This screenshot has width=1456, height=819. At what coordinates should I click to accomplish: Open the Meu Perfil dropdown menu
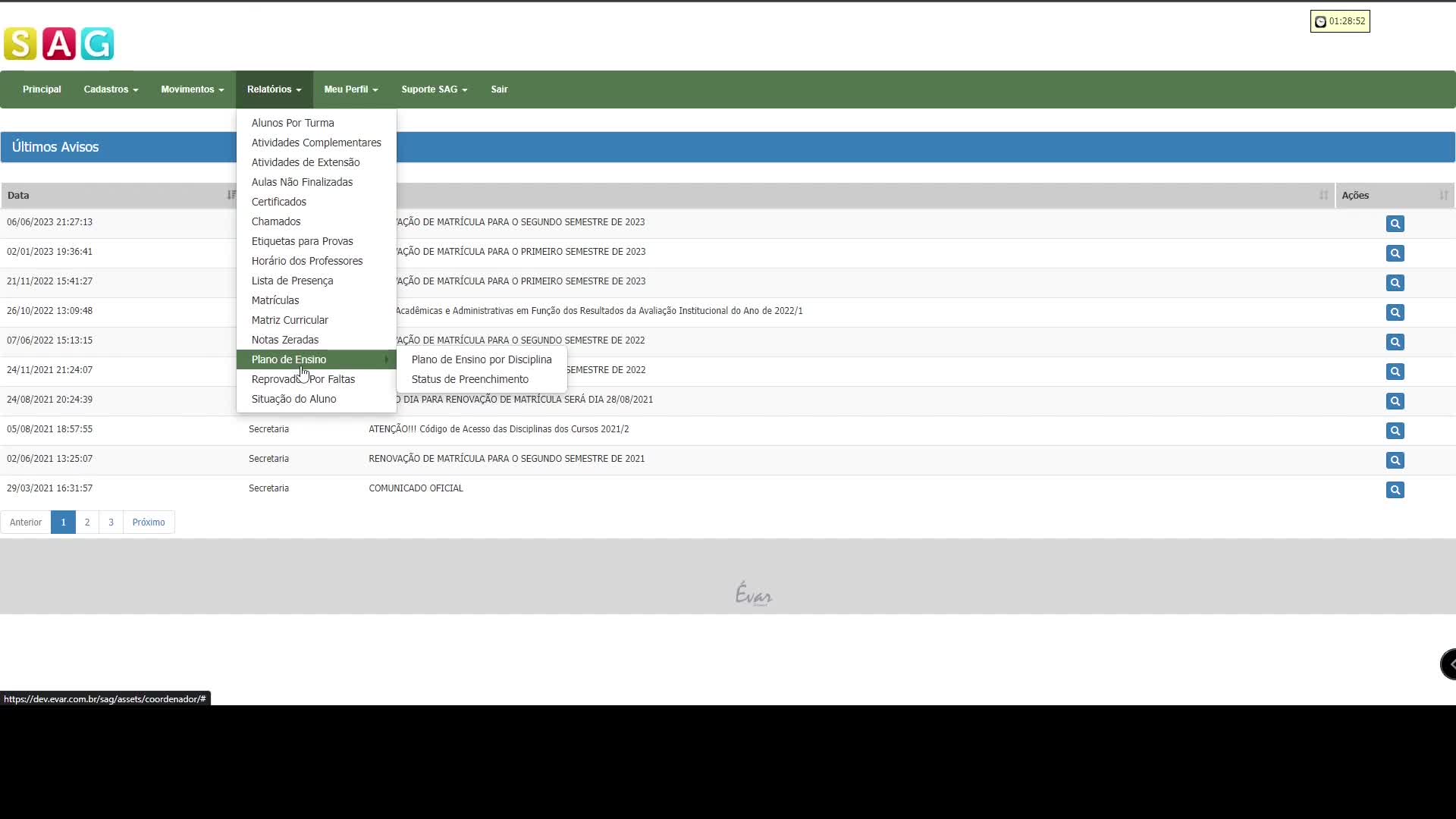click(351, 89)
